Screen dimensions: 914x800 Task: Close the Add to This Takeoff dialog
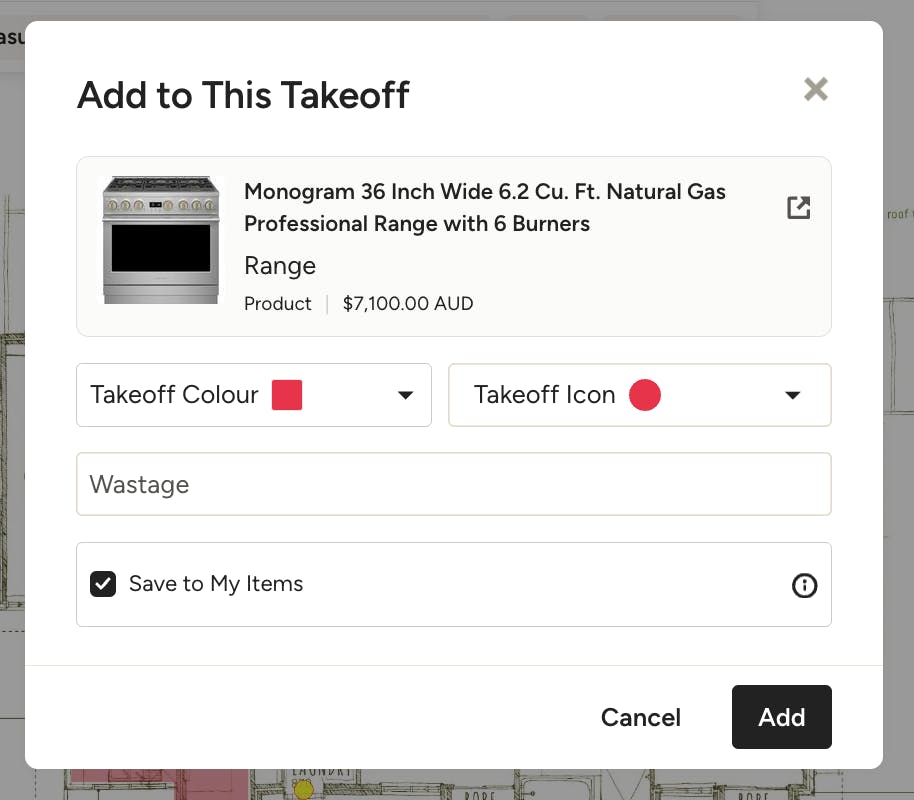[815, 89]
